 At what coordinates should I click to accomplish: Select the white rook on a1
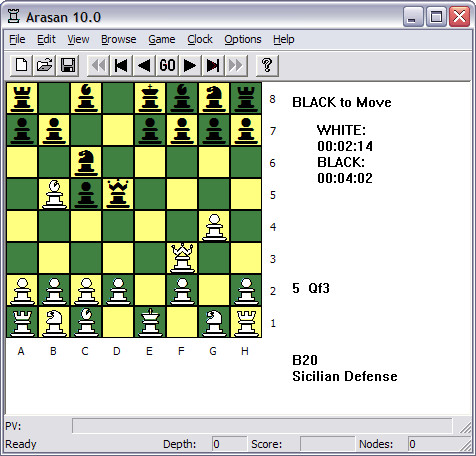pos(22,322)
